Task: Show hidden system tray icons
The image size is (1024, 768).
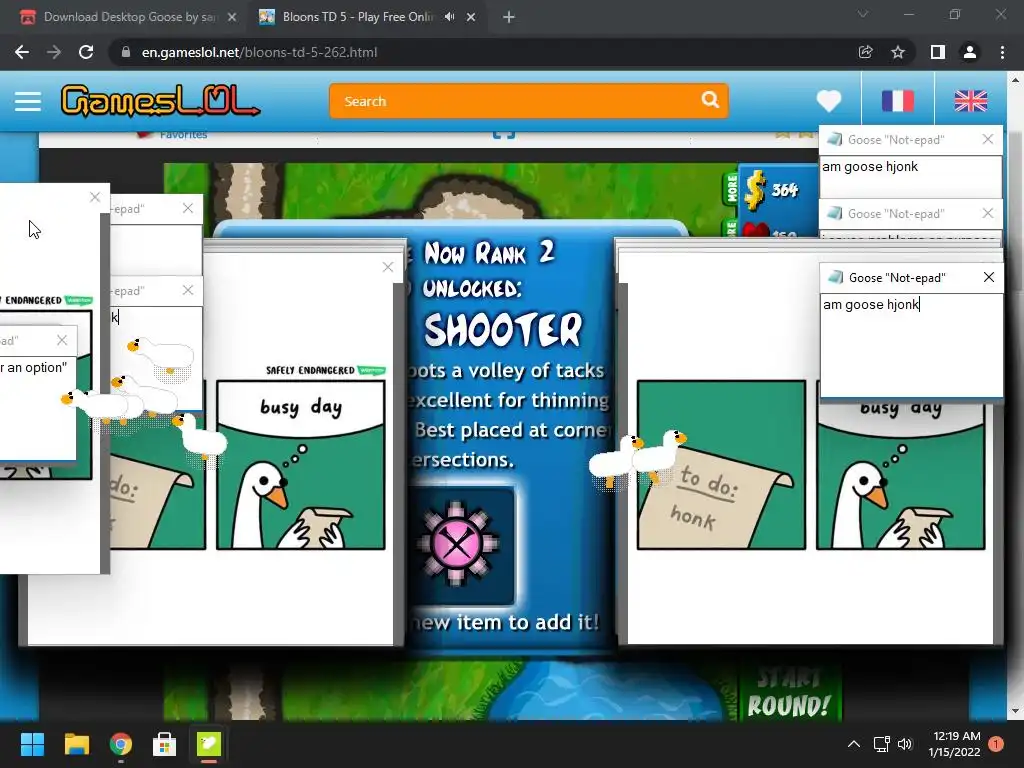Action: 854,744
